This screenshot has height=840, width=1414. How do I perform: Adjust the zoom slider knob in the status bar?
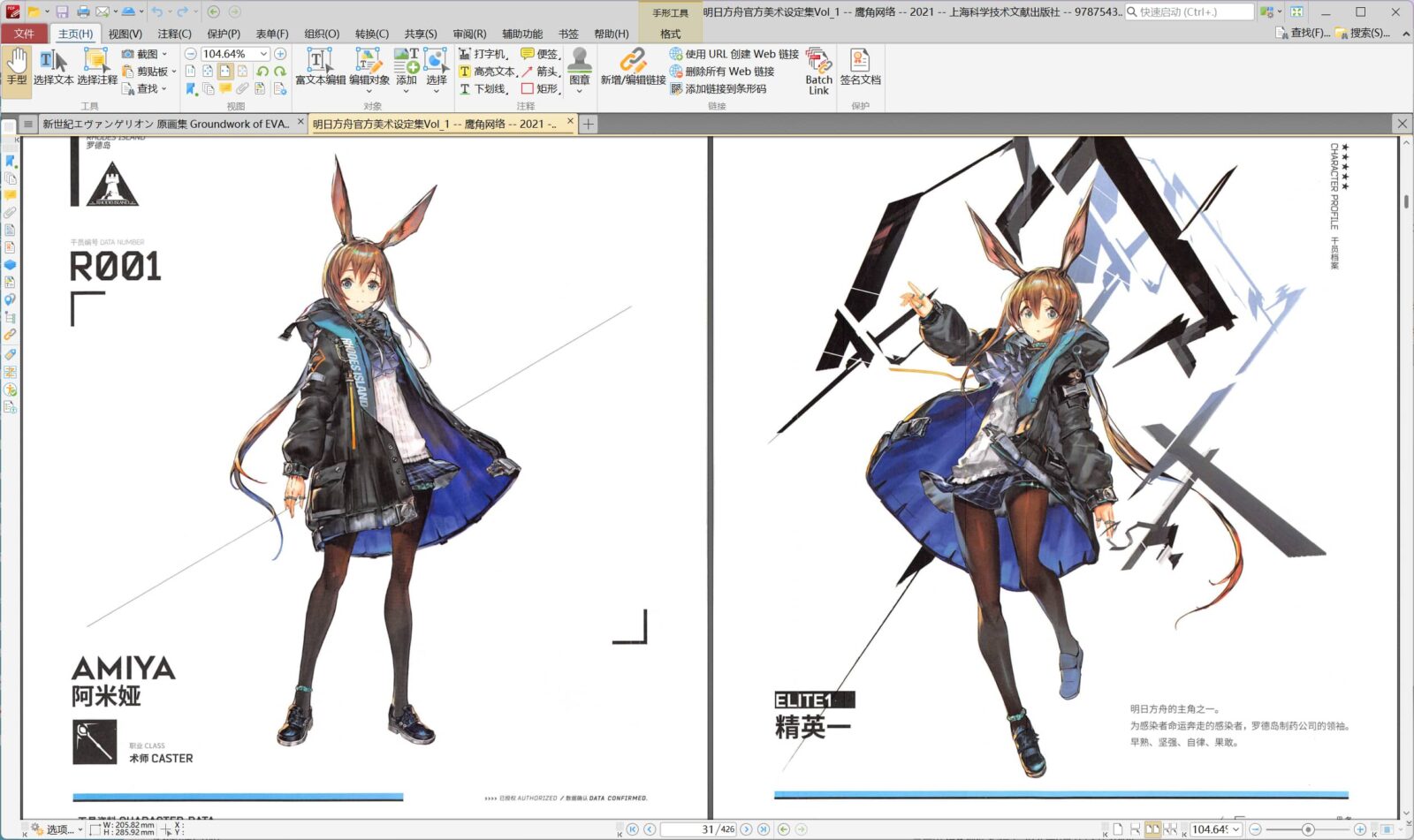pos(1308,829)
